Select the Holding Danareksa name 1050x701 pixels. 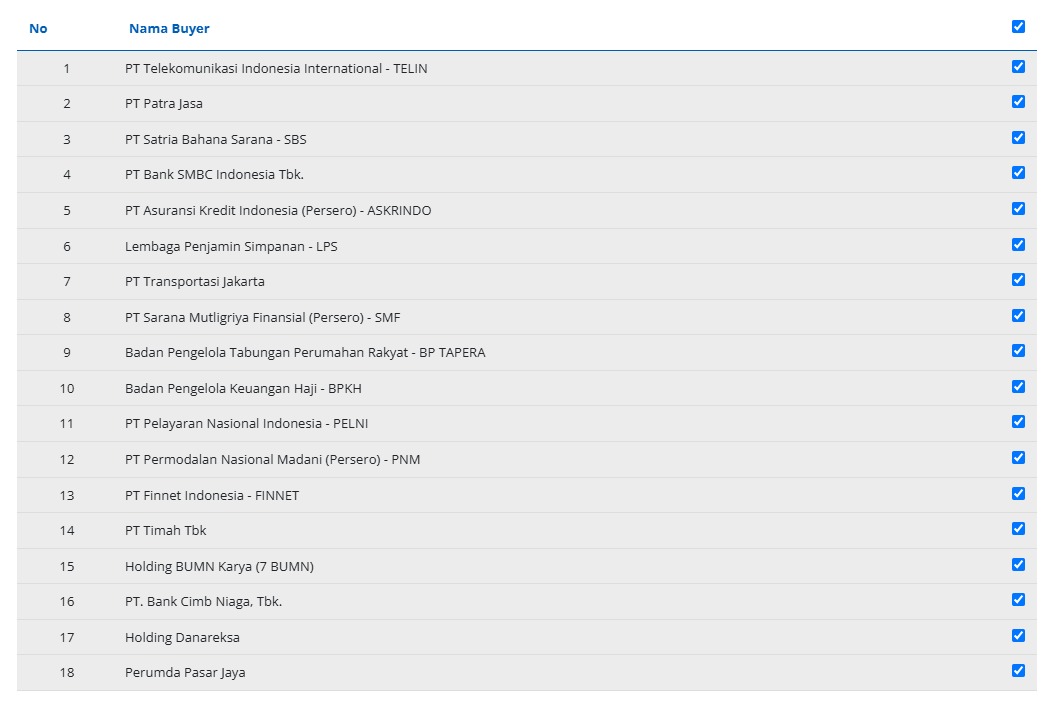[182, 638]
